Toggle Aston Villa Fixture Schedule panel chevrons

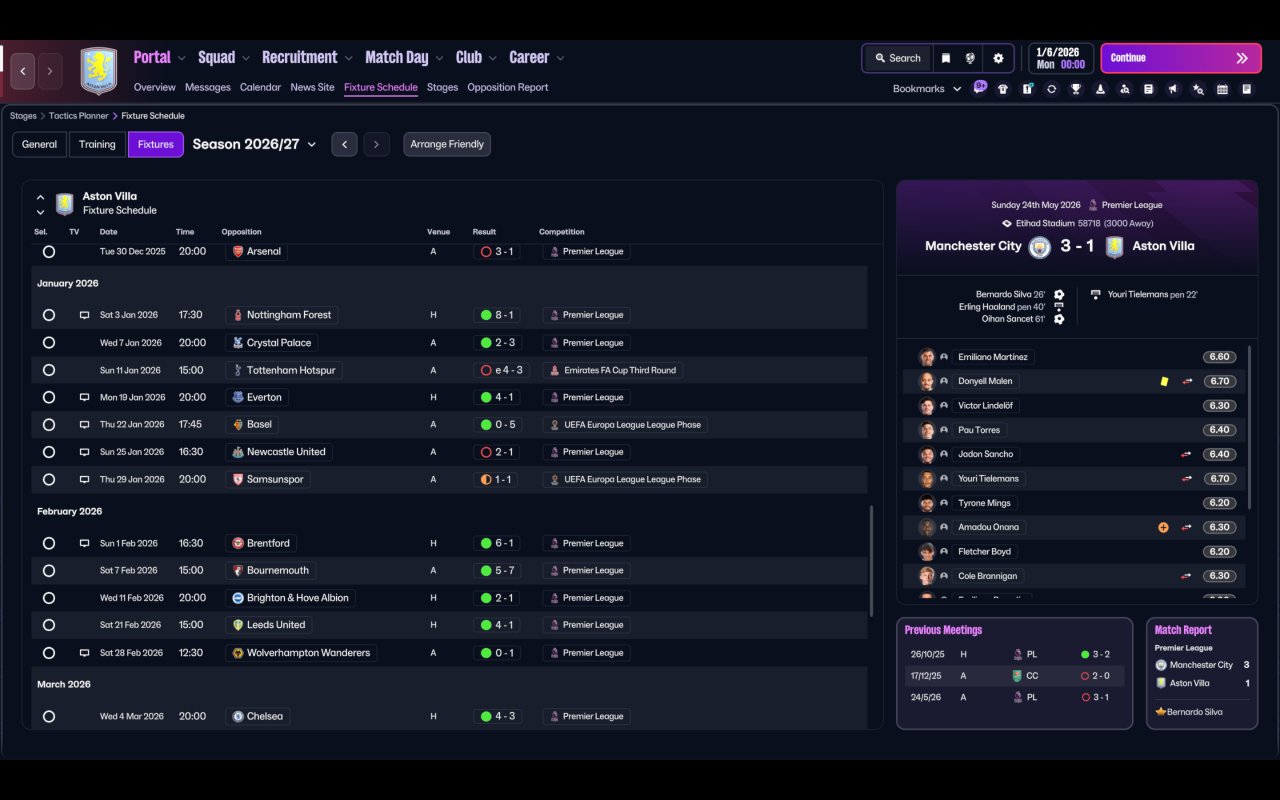[40, 204]
